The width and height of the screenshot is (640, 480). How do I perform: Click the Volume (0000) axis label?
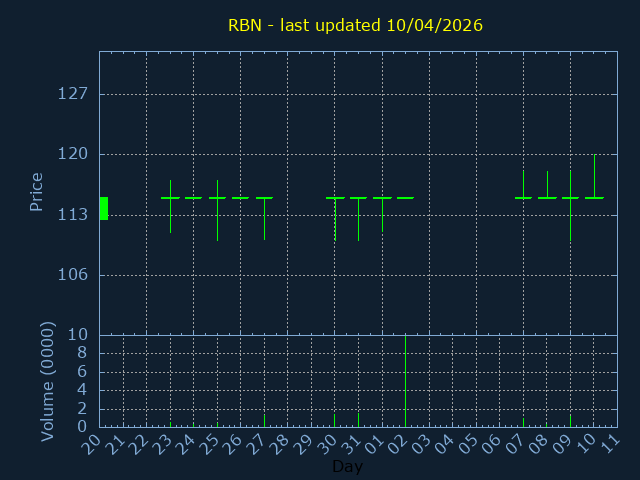pos(47,381)
